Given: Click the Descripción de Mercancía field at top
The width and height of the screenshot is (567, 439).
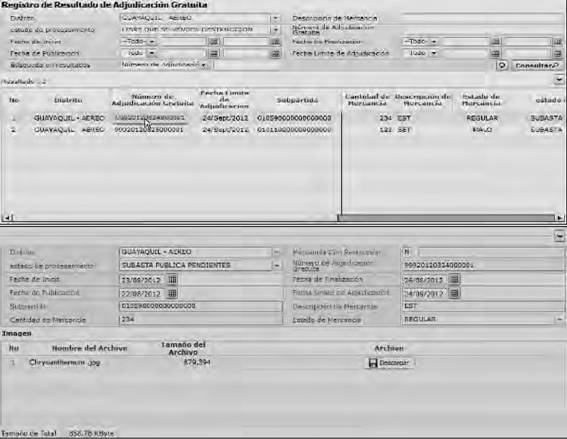Looking at the screenshot, I should (482, 18).
